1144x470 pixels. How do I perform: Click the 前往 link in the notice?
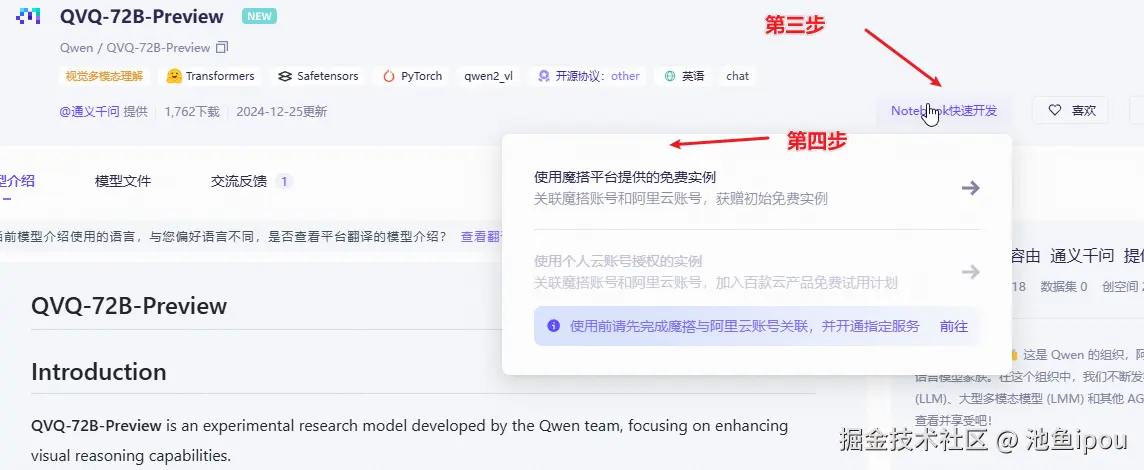(954, 326)
